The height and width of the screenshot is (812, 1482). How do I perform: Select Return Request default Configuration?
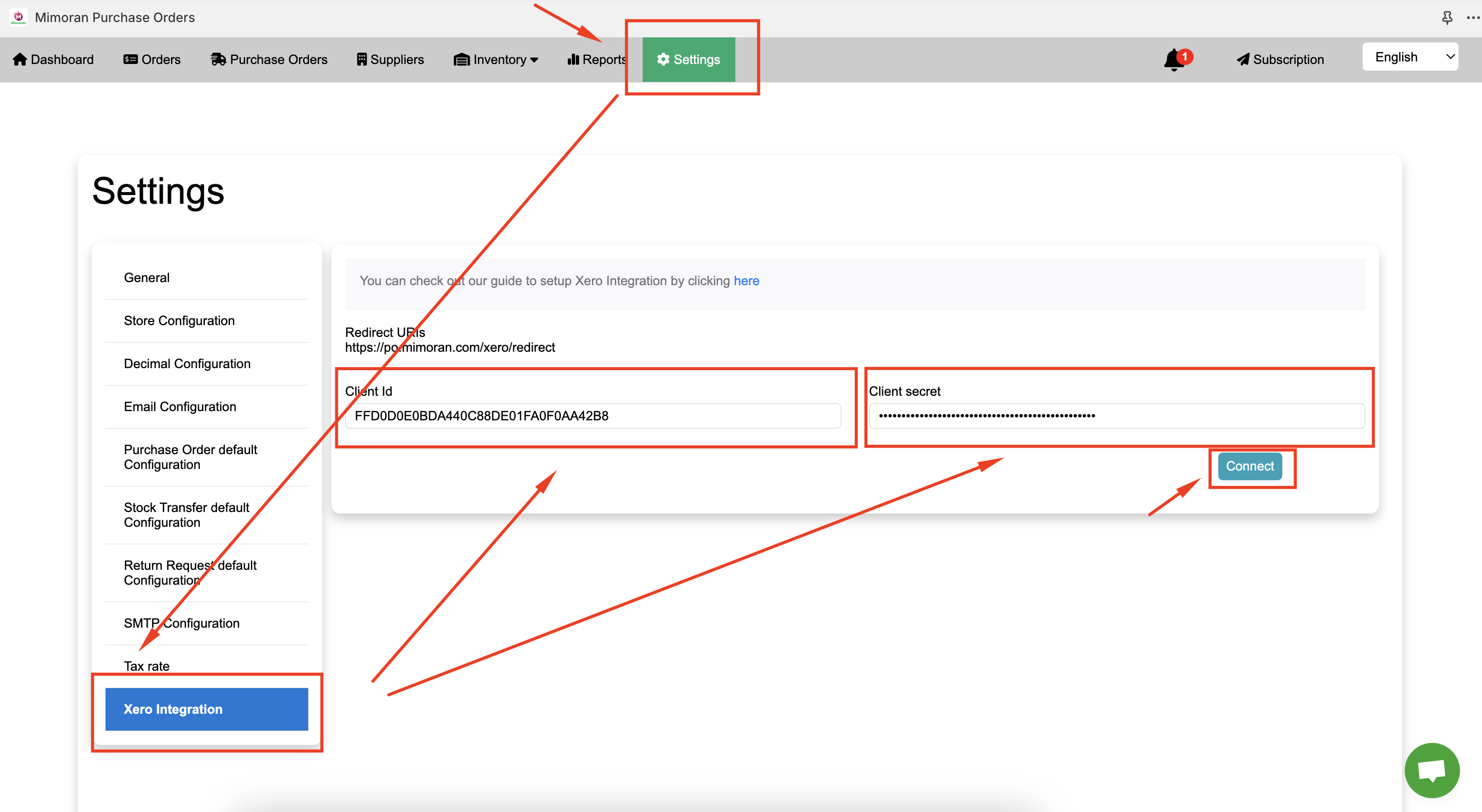click(206, 573)
